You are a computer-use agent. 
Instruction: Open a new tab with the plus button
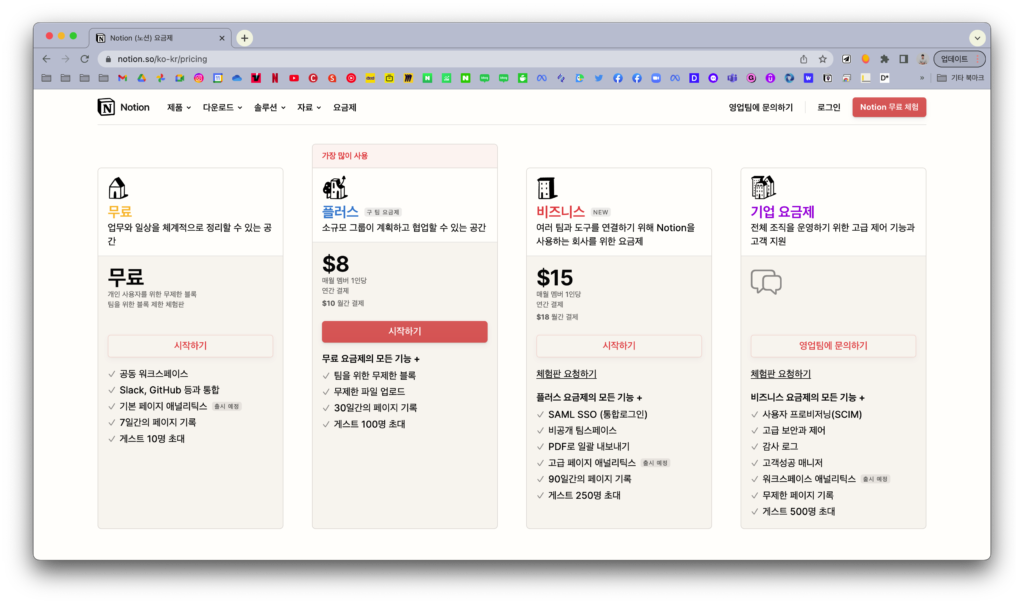(244, 37)
